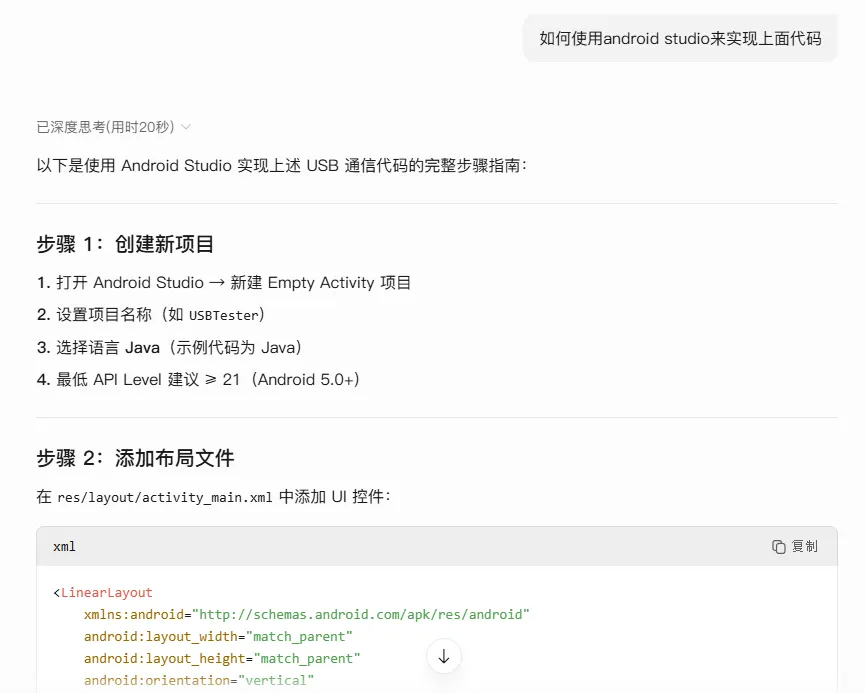The image size is (865, 693).
Task: Click the xml language label in code header
Action: point(64,547)
